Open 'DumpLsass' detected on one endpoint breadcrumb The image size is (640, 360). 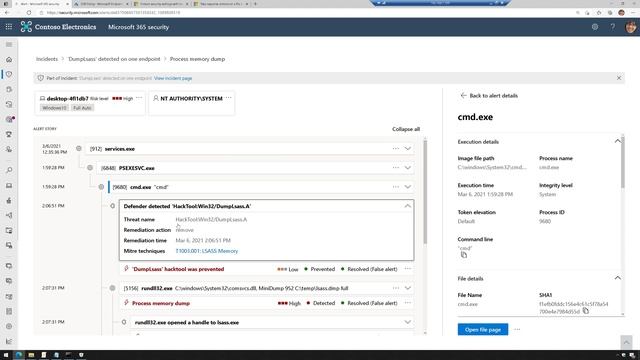pos(114,59)
